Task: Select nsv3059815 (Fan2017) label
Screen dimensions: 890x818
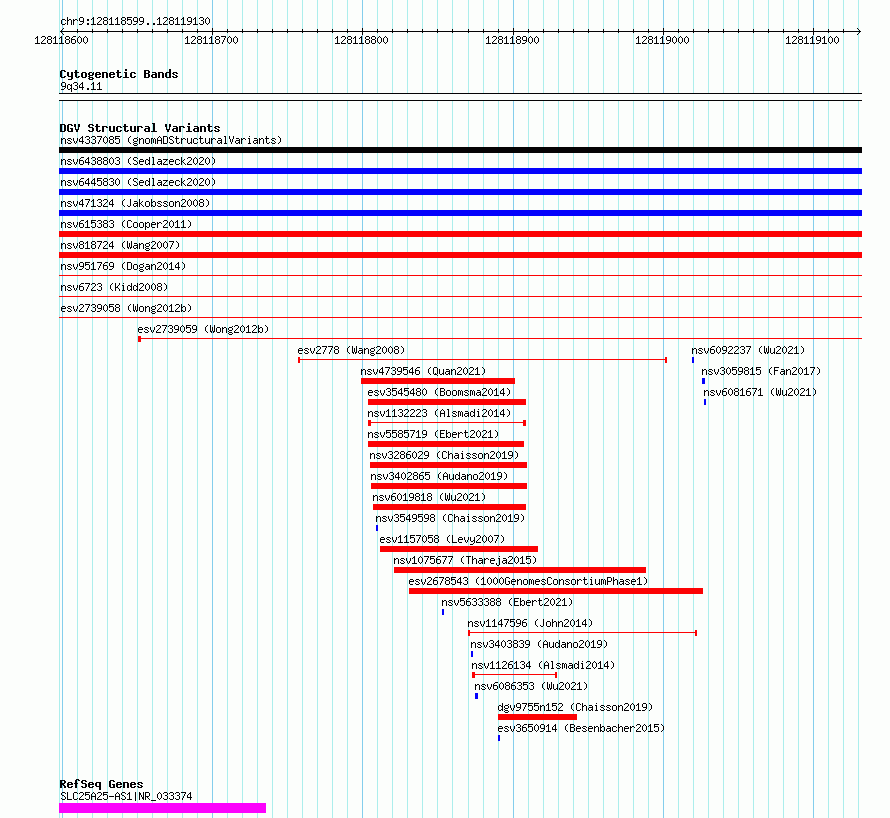Action: click(x=761, y=371)
